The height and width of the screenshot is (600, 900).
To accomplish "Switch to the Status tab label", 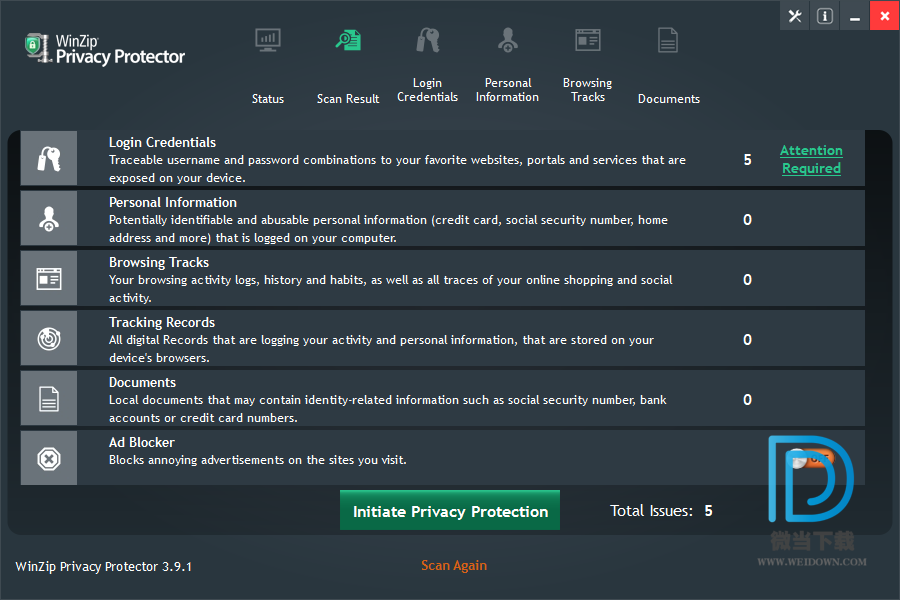I will [267, 99].
